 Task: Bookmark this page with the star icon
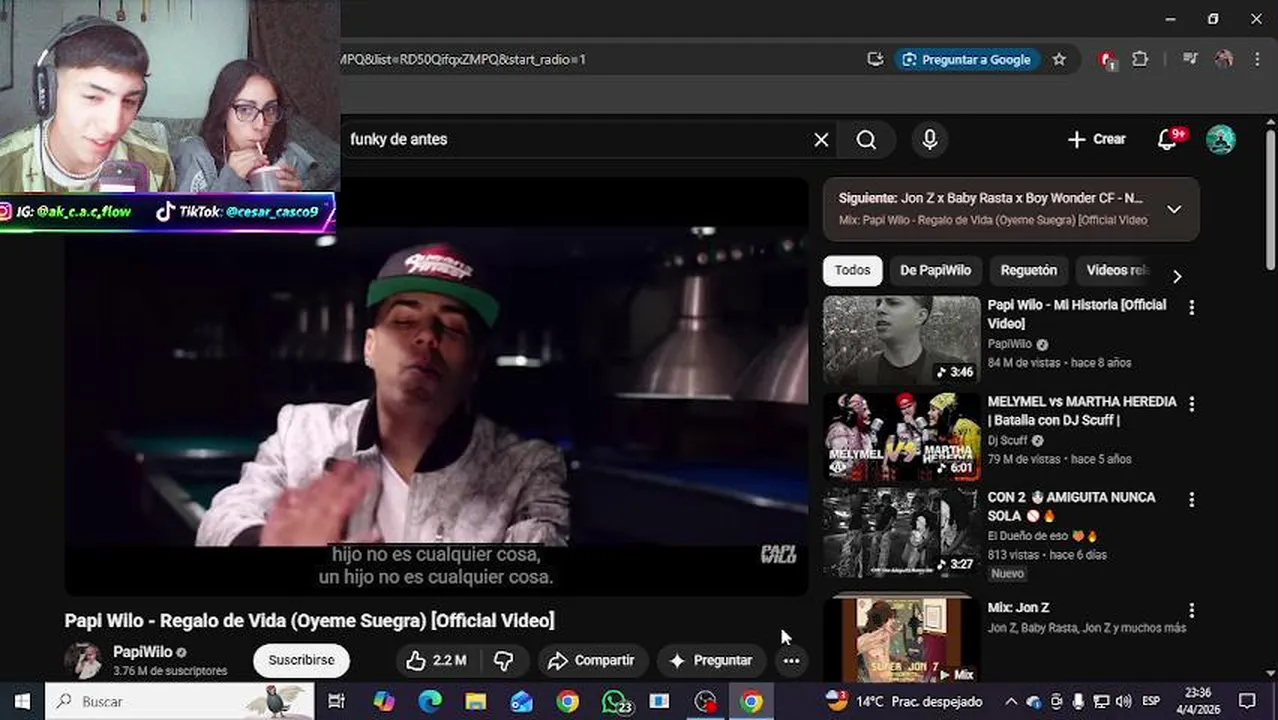click(x=1059, y=59)
